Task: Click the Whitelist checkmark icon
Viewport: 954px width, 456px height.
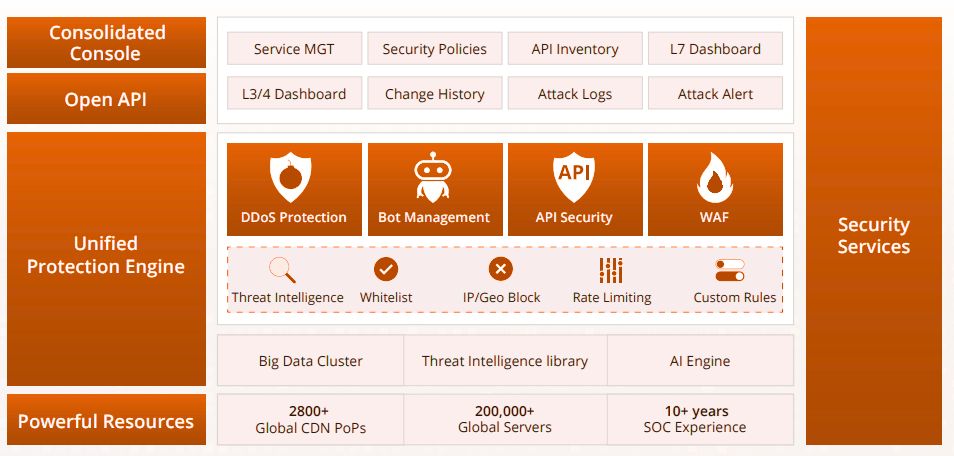Action: click(386, 269)
